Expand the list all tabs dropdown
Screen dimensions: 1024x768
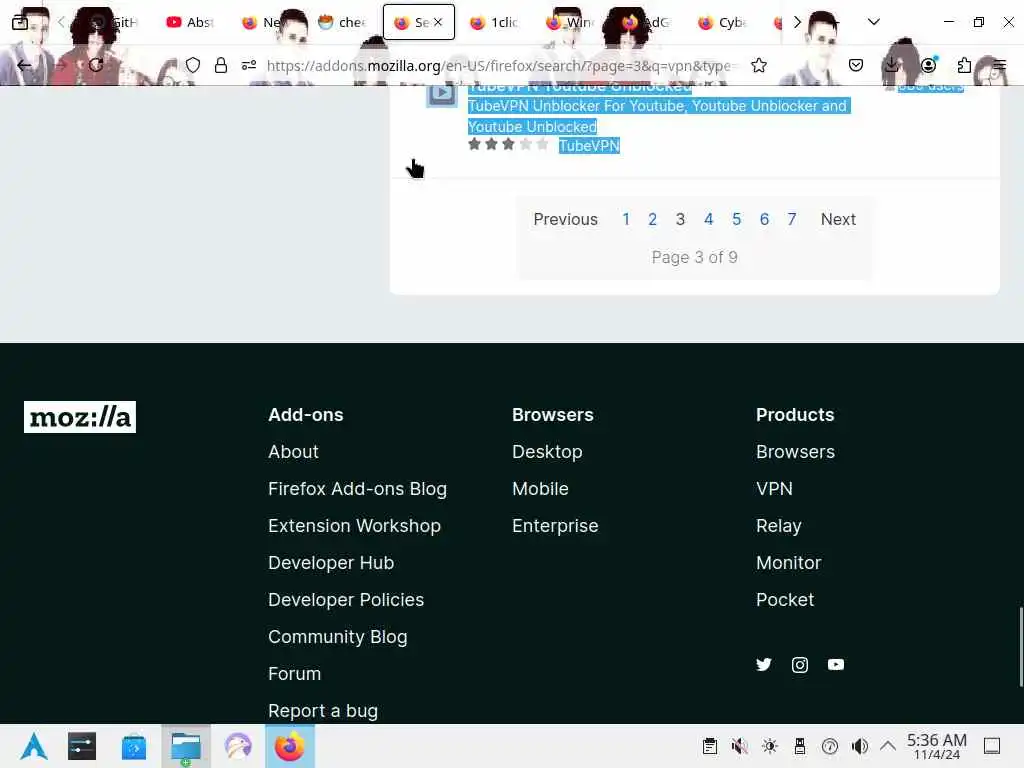click(873, 22)
